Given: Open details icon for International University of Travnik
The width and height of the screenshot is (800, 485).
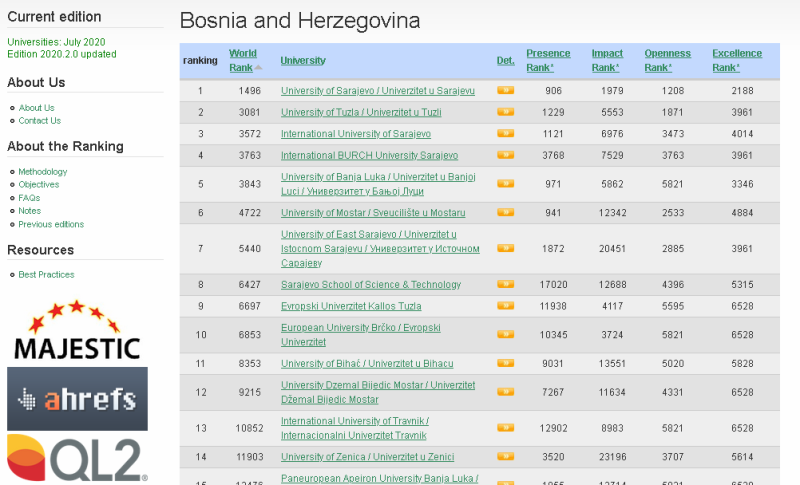Looking at the screenshot, I should click(x=505, y=427).
